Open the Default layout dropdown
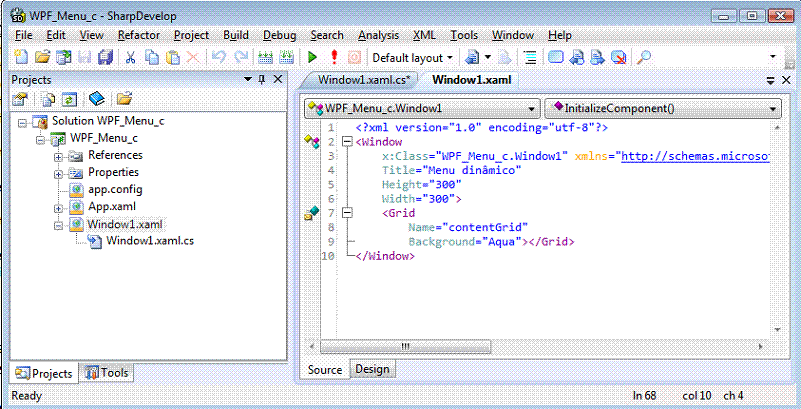 [x=412, y=58]
